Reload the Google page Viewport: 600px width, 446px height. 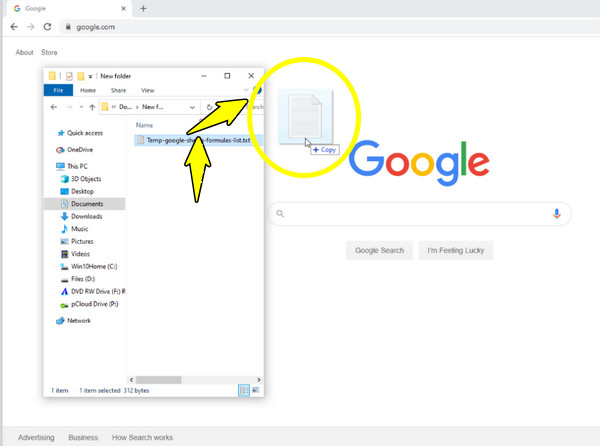click(47, 27)
